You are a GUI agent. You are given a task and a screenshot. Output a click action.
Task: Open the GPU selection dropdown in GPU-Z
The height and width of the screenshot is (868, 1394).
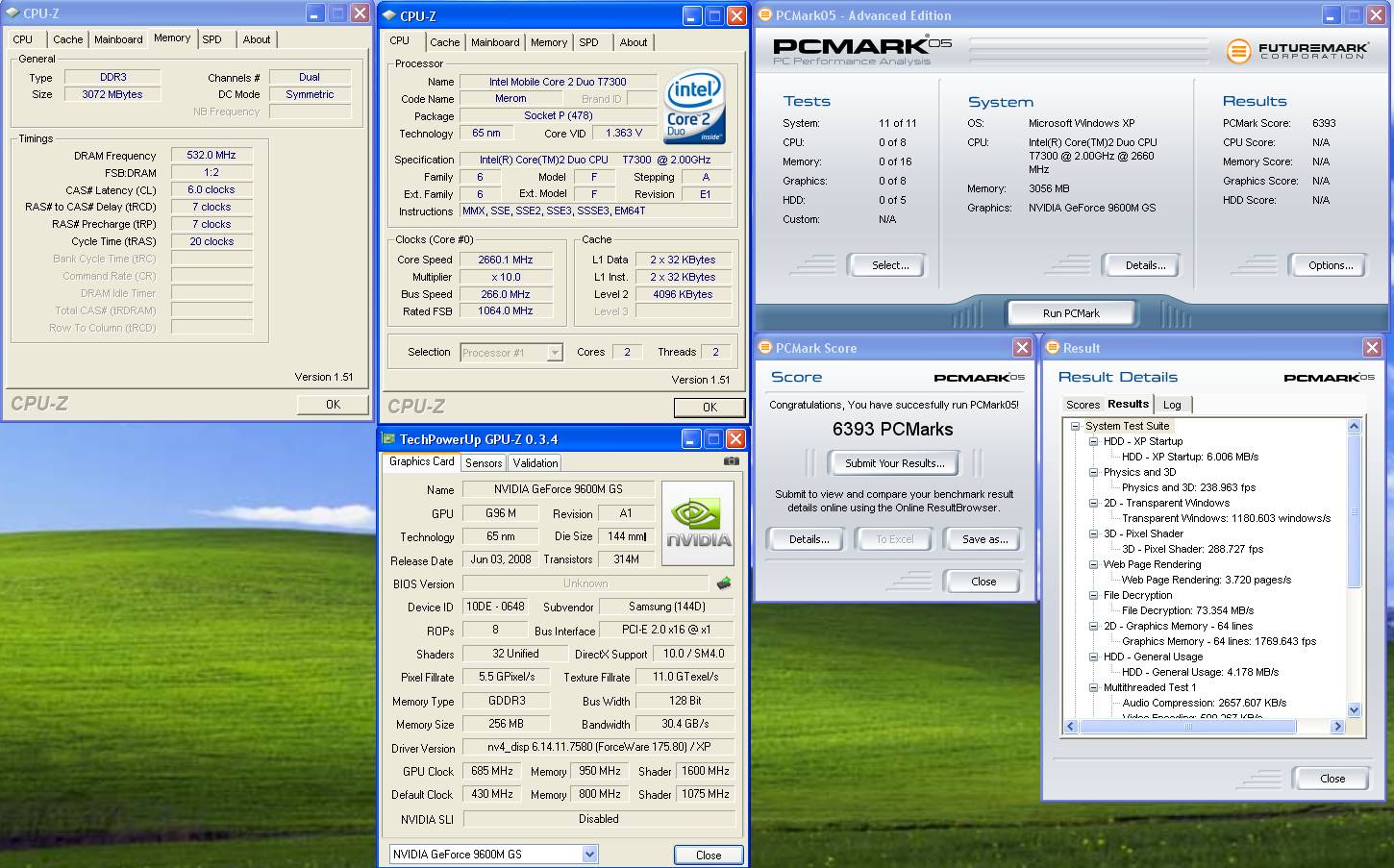(589, 854)
